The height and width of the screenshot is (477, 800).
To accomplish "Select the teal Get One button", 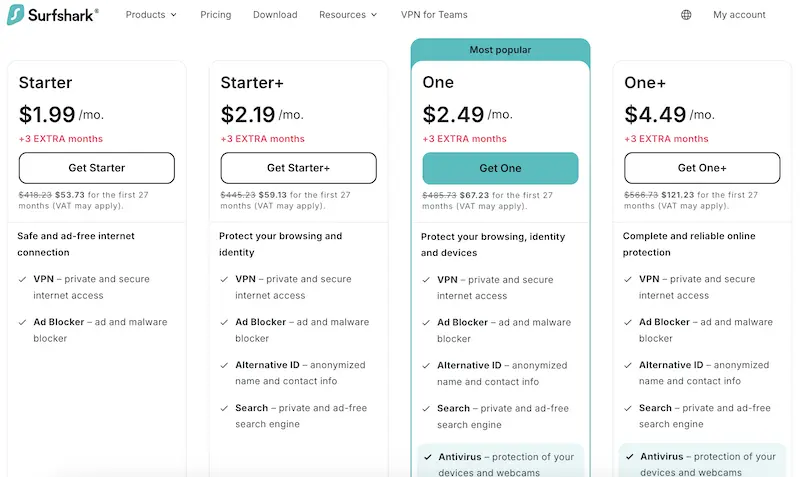I will coord(500,168).
